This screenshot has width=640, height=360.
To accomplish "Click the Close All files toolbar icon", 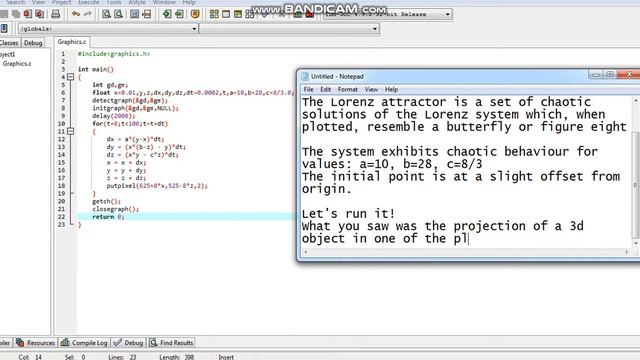I will (40, 14).
